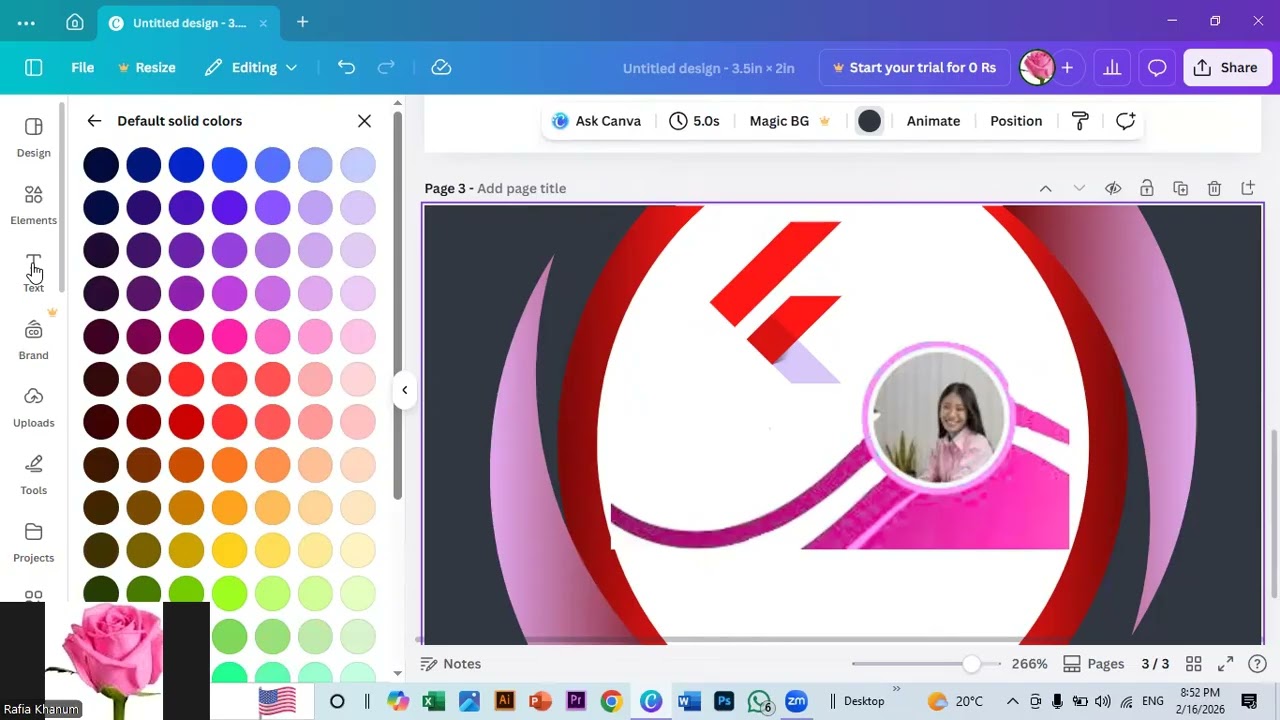Open the File menu
This screenshot has height=720, width=1280.
coord(82,68)
